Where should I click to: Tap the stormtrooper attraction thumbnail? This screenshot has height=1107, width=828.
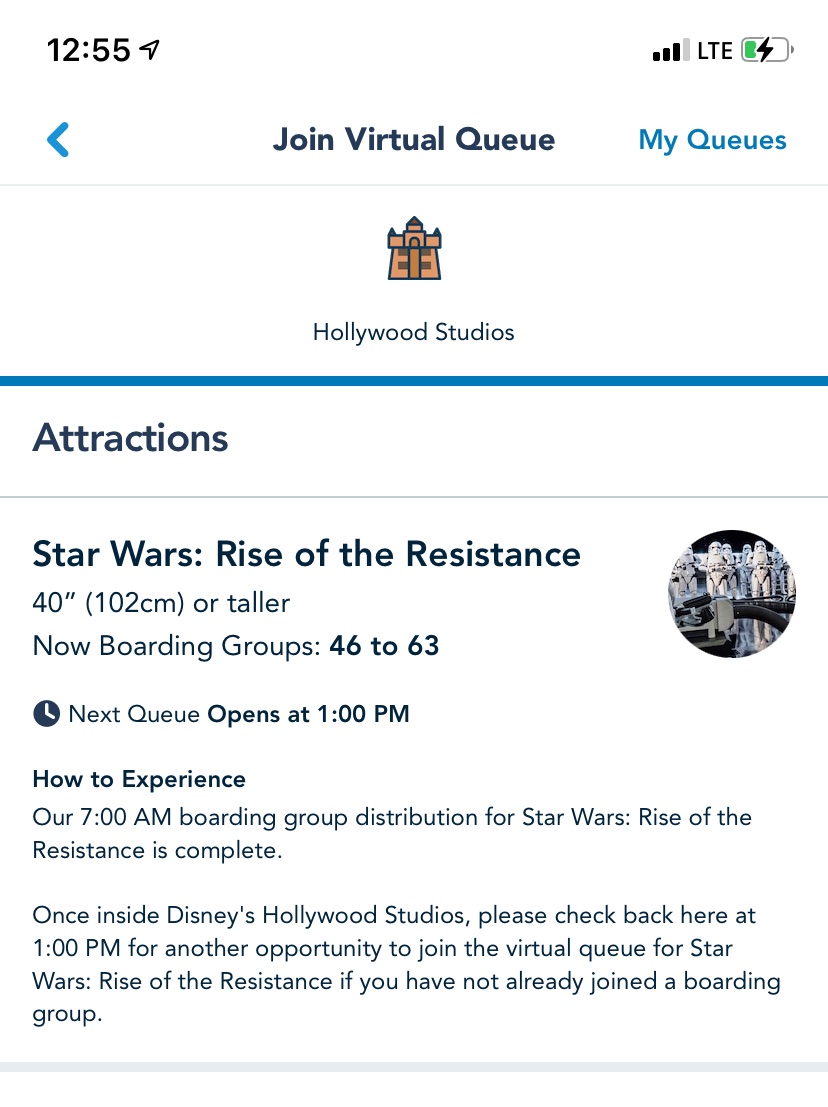[731, 594]
